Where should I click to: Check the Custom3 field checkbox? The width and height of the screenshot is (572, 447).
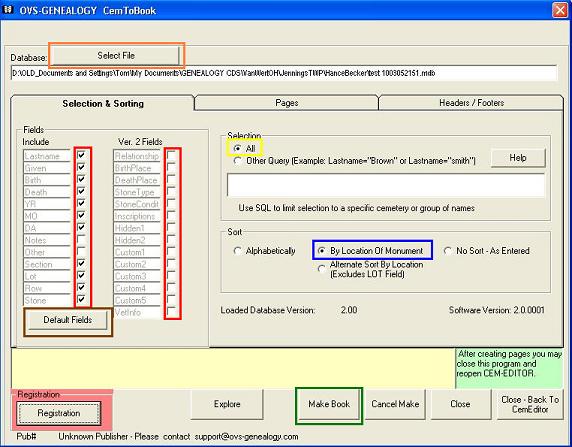(x=171, y=275)
